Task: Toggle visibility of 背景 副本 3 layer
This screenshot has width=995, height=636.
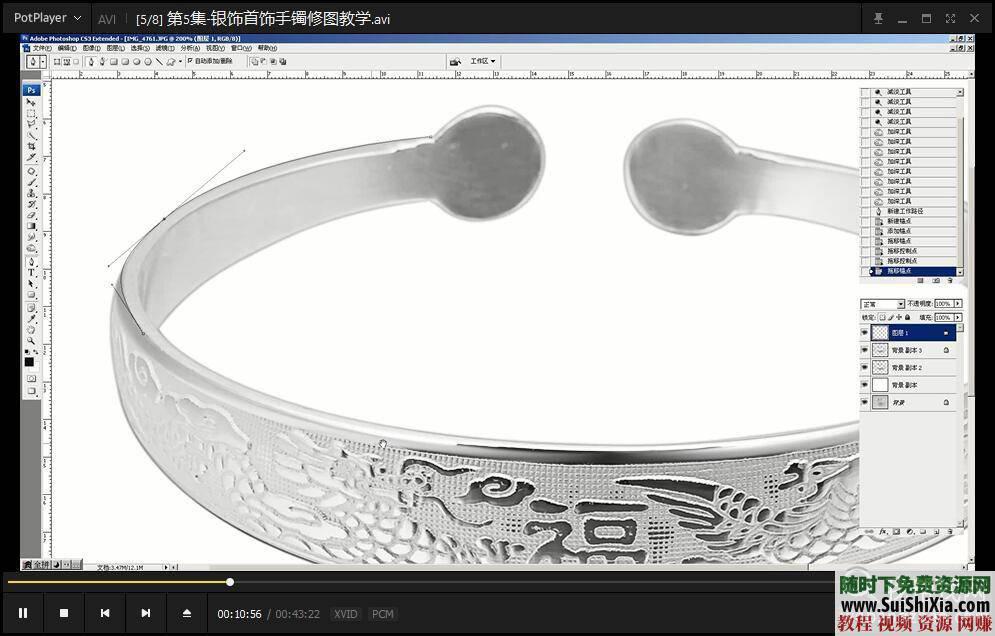Action: (x=865, y=350)
